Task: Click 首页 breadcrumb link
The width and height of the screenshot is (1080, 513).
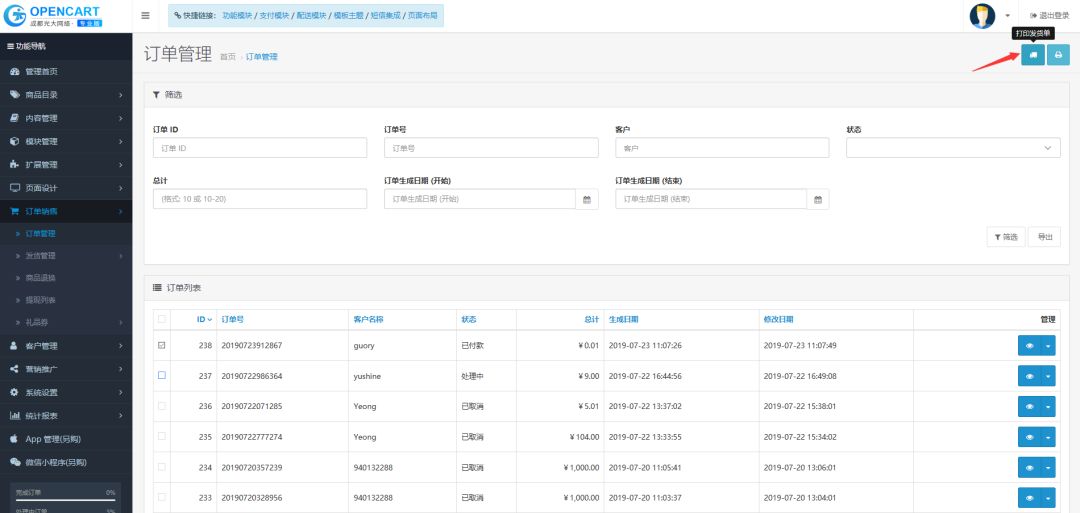Action: tap(227, 57)
